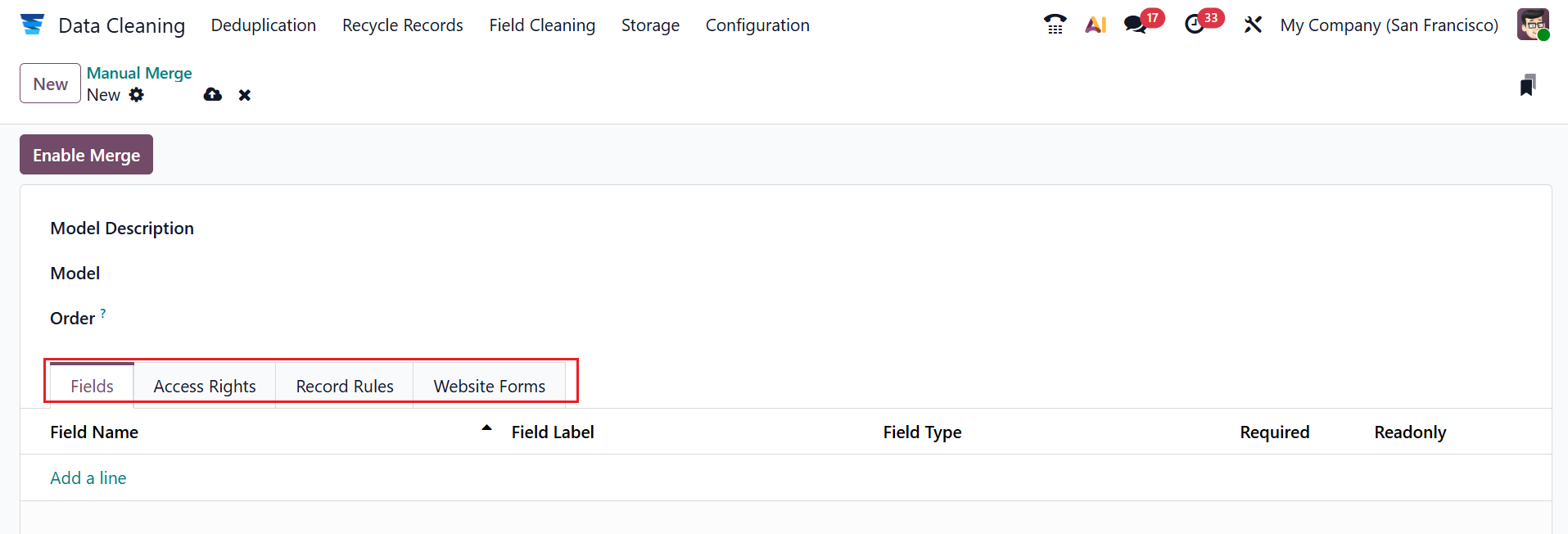Open the Deduplication menu
1568x534 pixels.
coord(263,25)
